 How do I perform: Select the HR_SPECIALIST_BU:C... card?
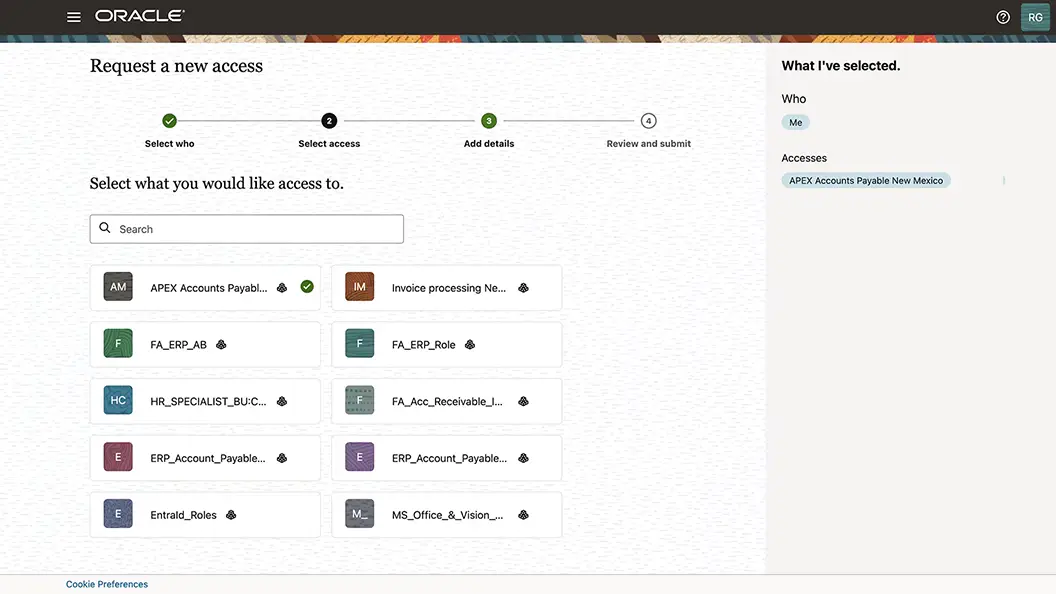coord(205,401)
